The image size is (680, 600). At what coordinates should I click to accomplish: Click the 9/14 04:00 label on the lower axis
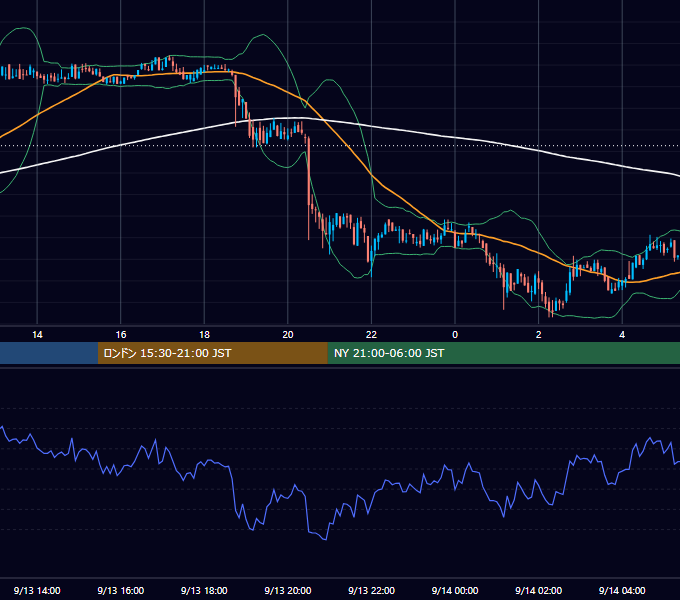click(x=622, y=590)
